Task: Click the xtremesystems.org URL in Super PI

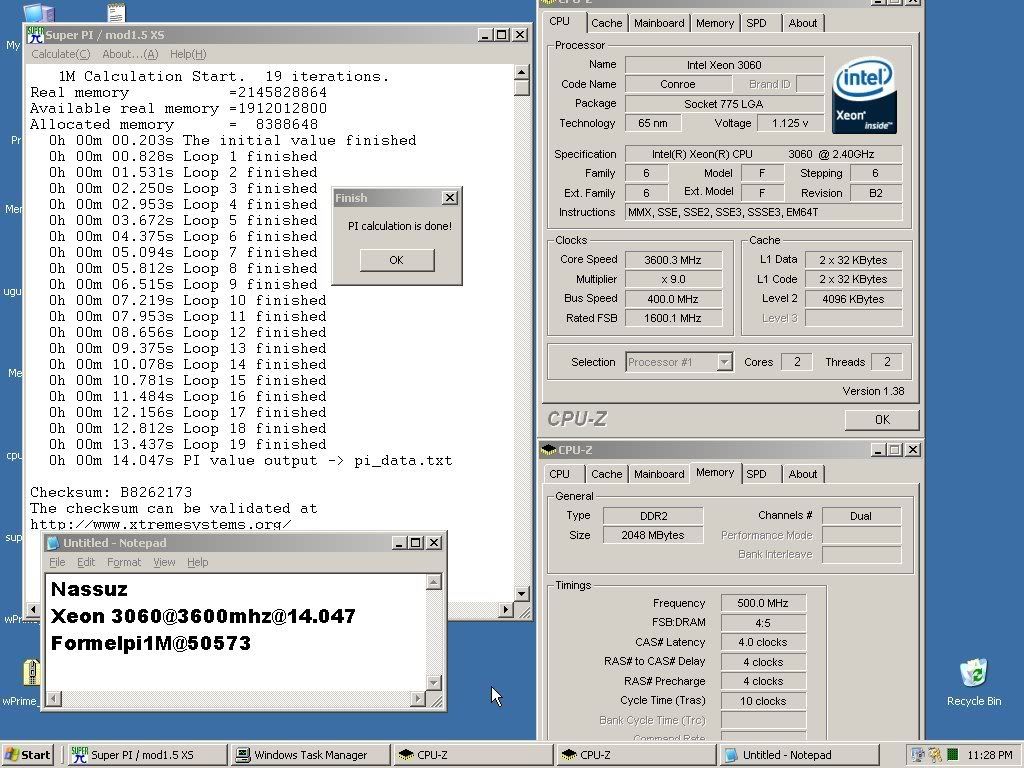Action: click(x=161, y=524)
